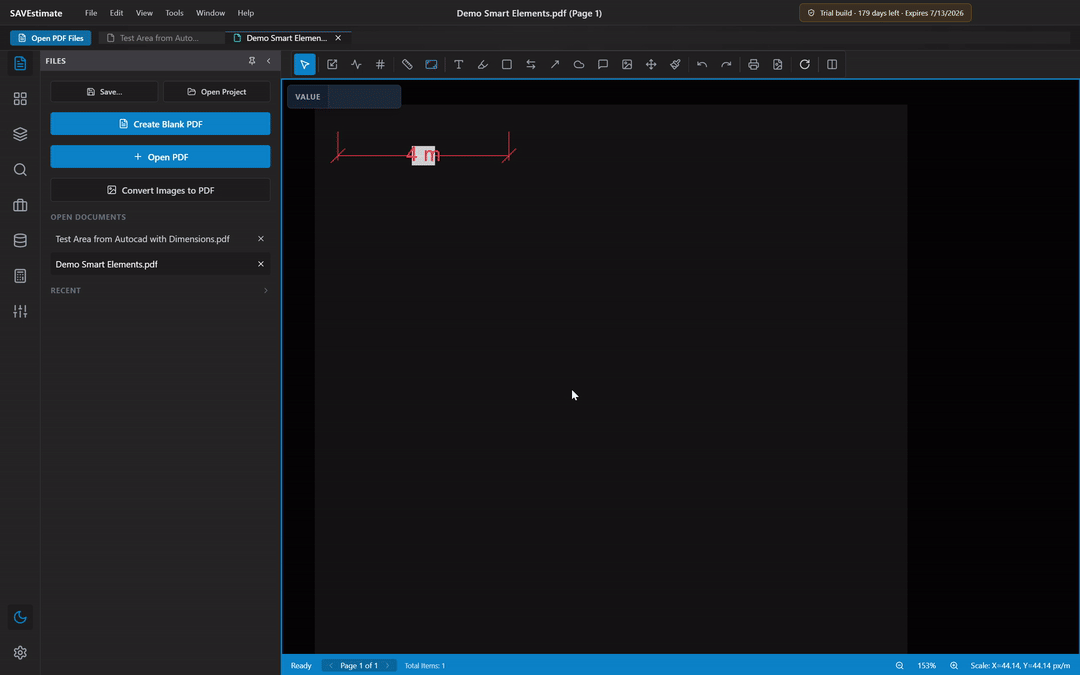Click the redo arrow in toolbar

(726, 64)
